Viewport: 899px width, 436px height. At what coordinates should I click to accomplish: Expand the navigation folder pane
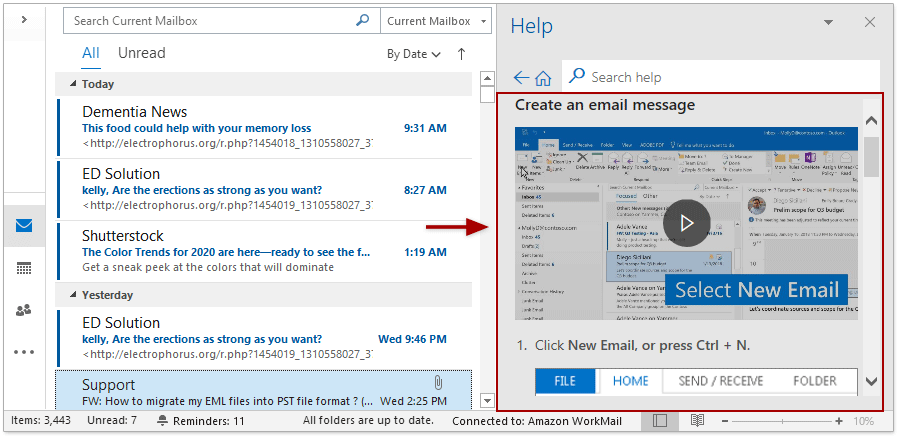pos(23,20)
